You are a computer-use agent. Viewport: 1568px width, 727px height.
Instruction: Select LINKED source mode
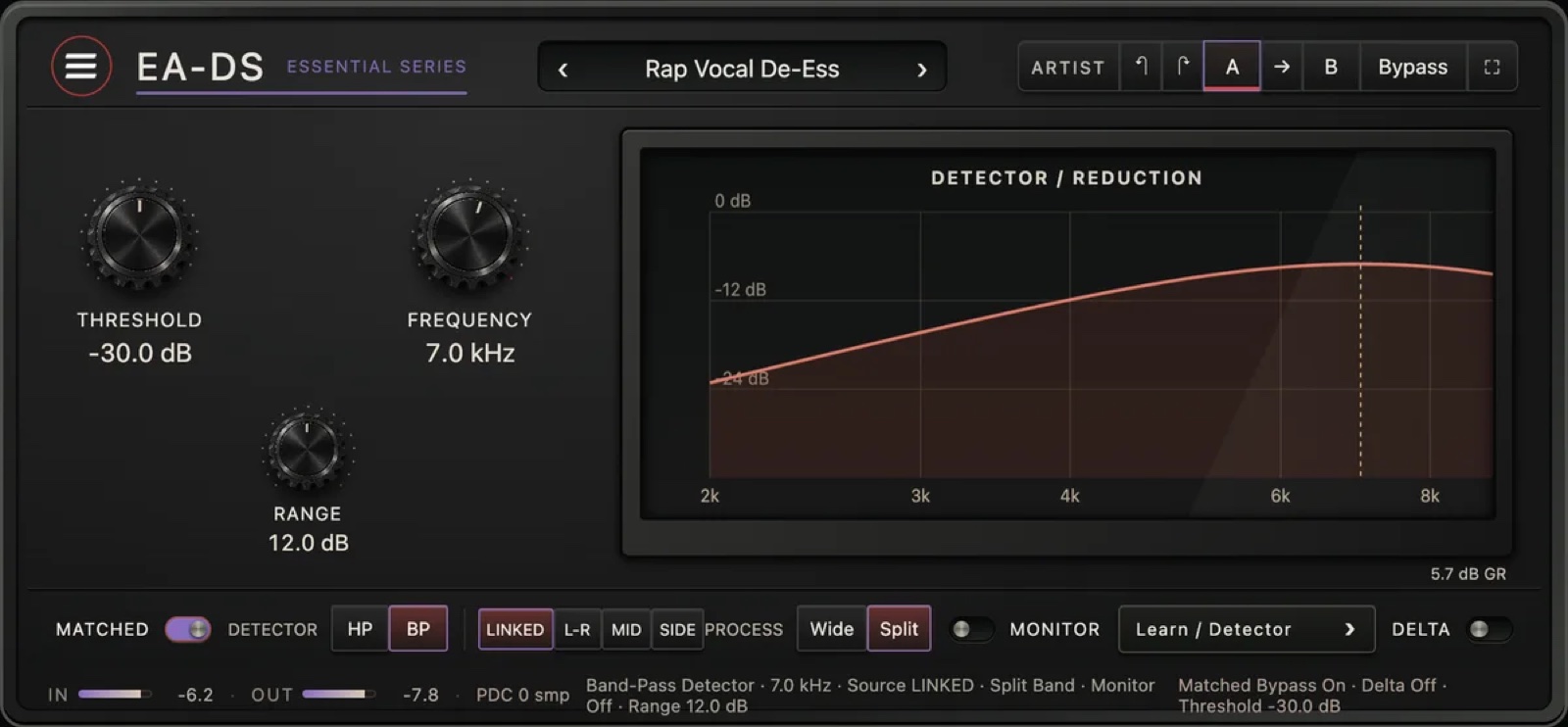click(x=514, y=629)
